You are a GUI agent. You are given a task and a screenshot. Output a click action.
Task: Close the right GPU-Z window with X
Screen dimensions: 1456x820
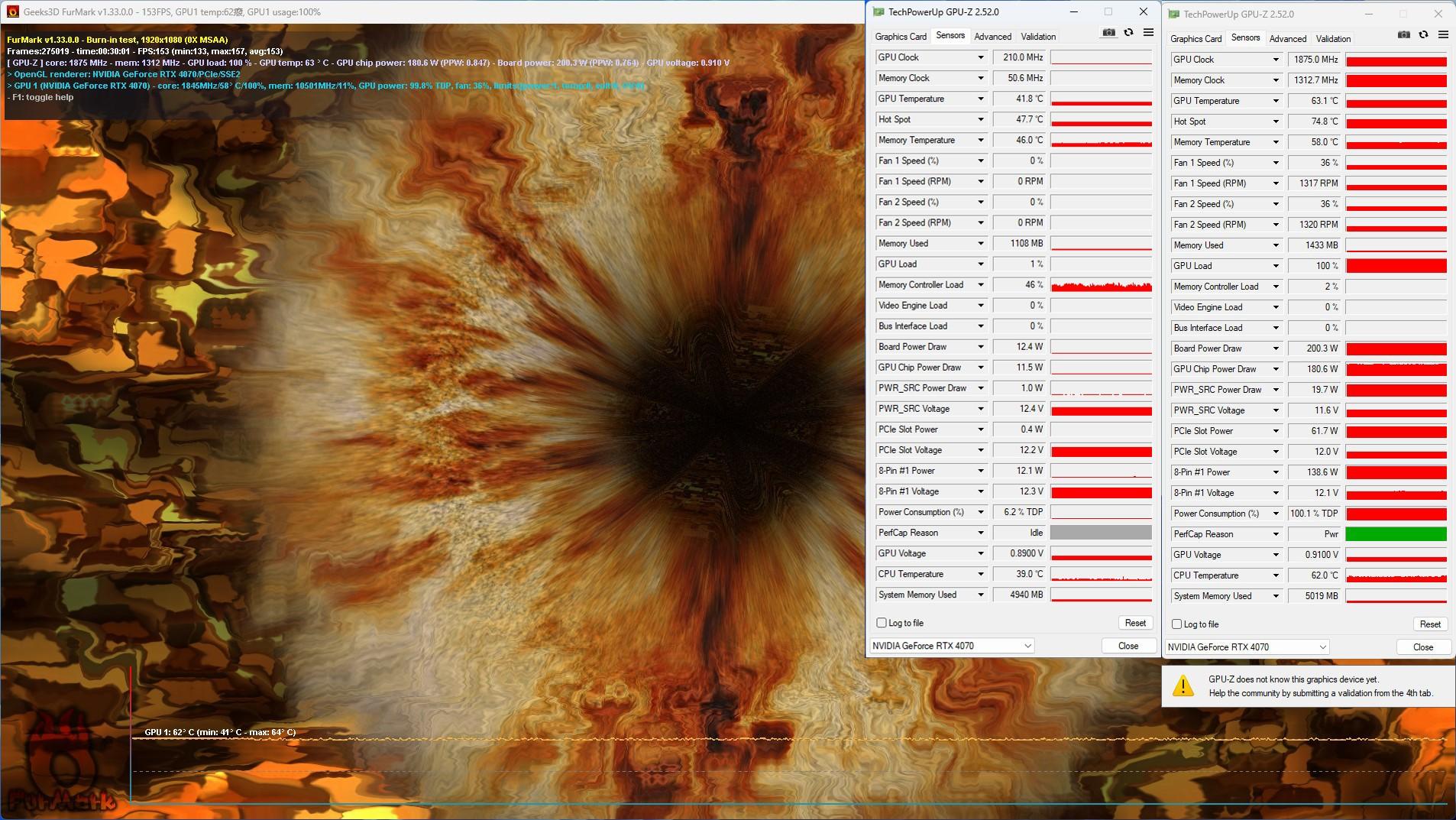pyautogui.click(x=1438, y=14)
